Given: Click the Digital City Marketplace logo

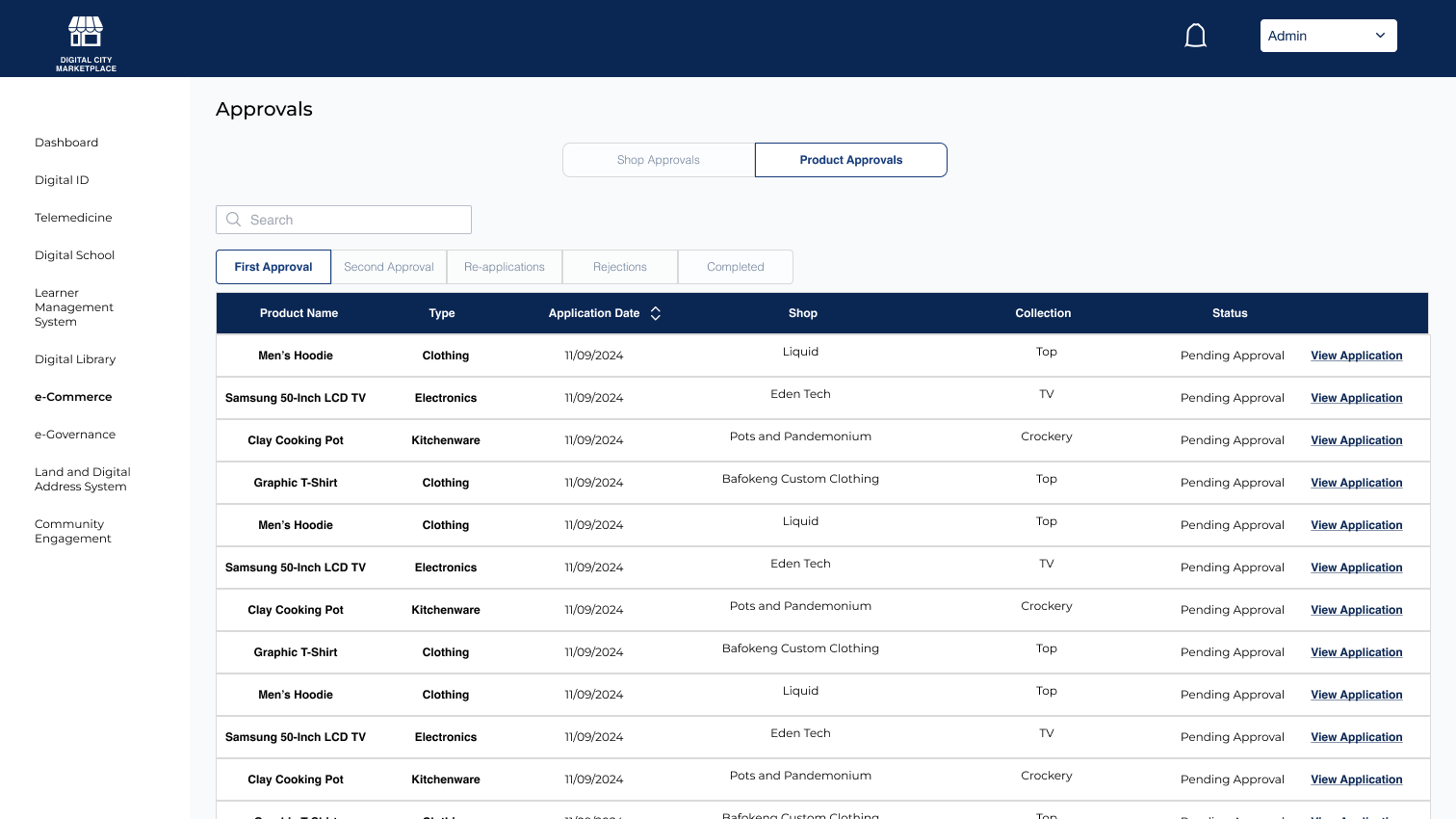Looking at the screenshot, I should [86, 42].
